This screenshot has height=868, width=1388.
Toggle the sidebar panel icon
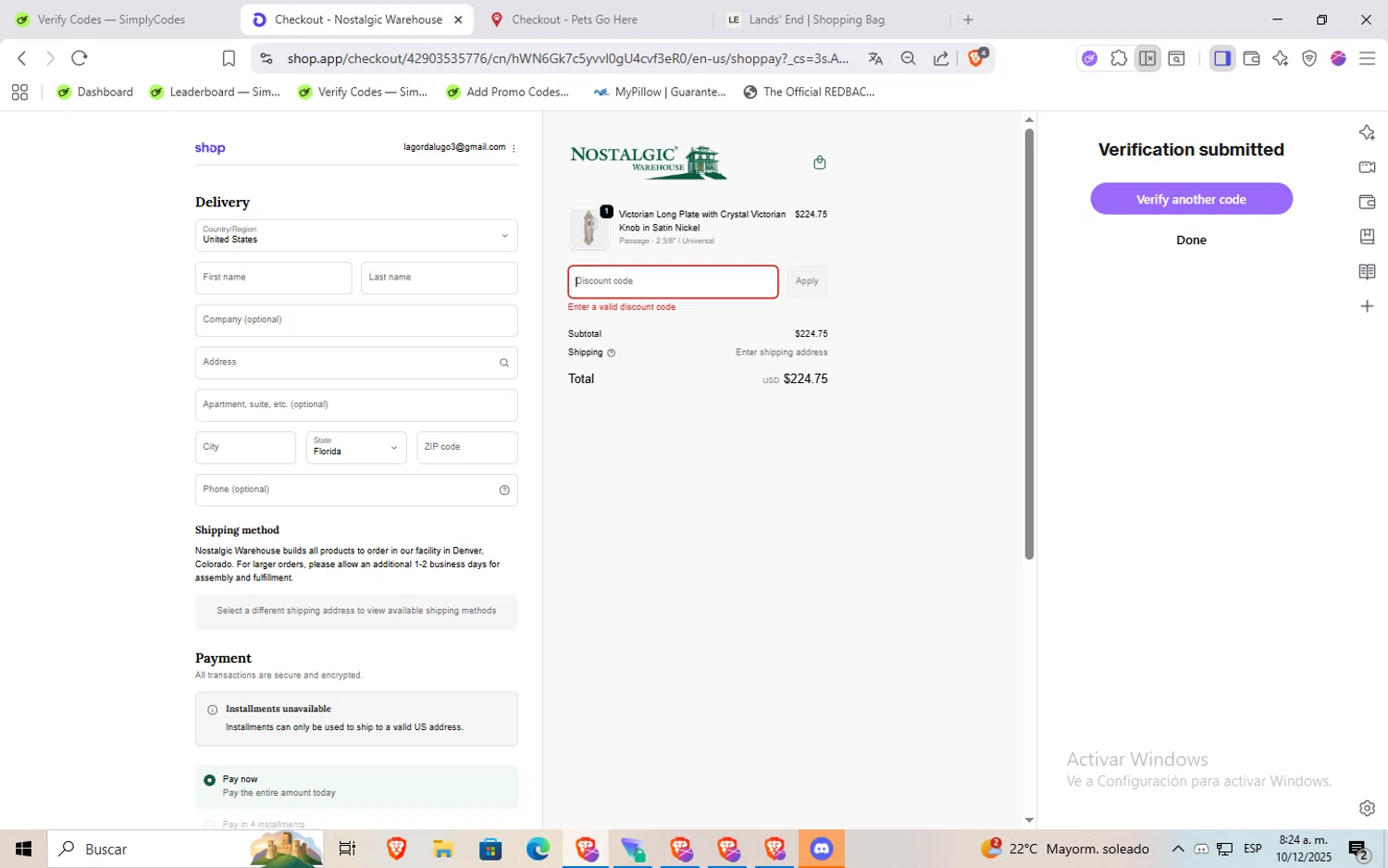tap(1222, 58)
